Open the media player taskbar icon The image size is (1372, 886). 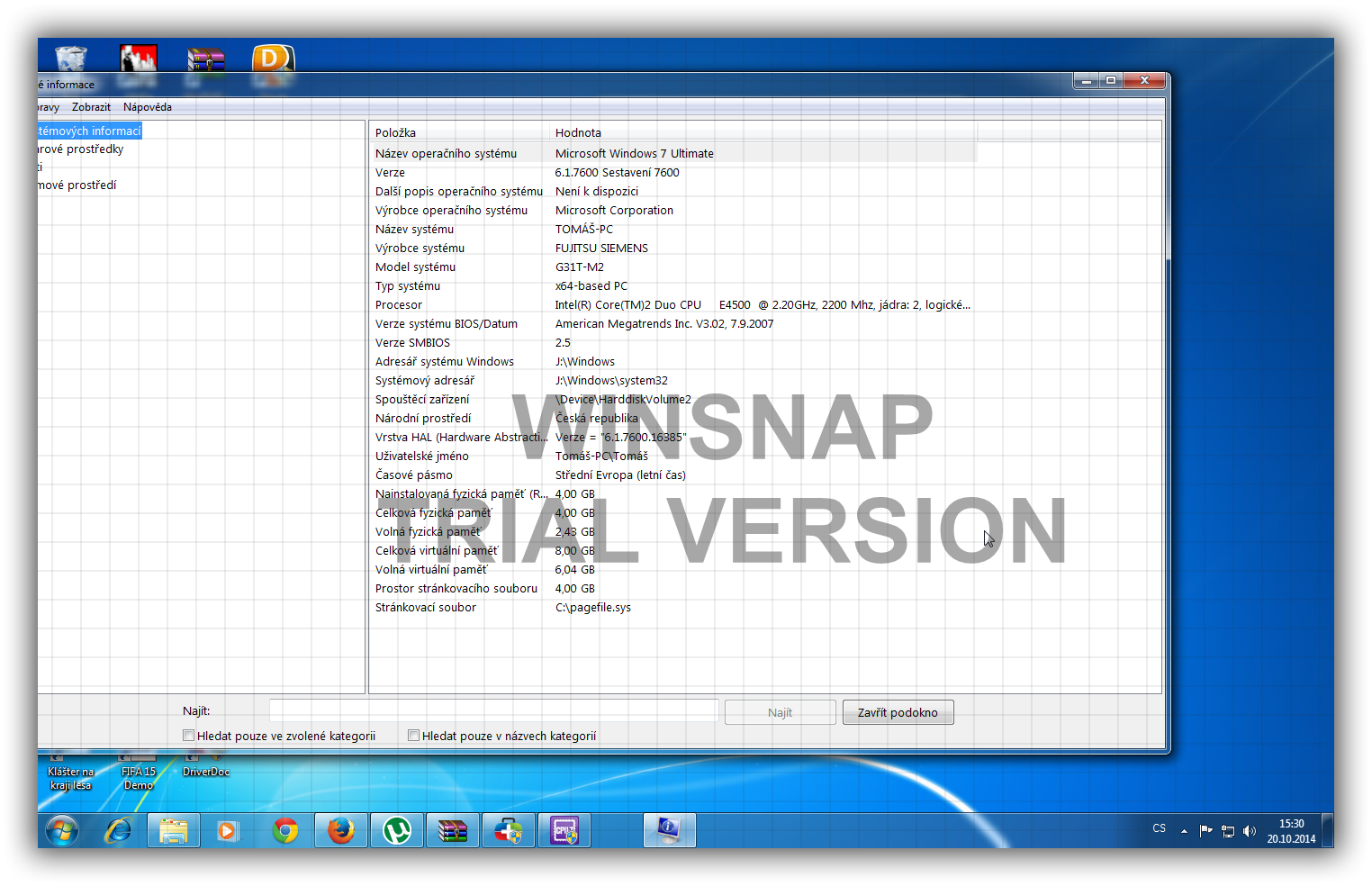tap(229, 830)
